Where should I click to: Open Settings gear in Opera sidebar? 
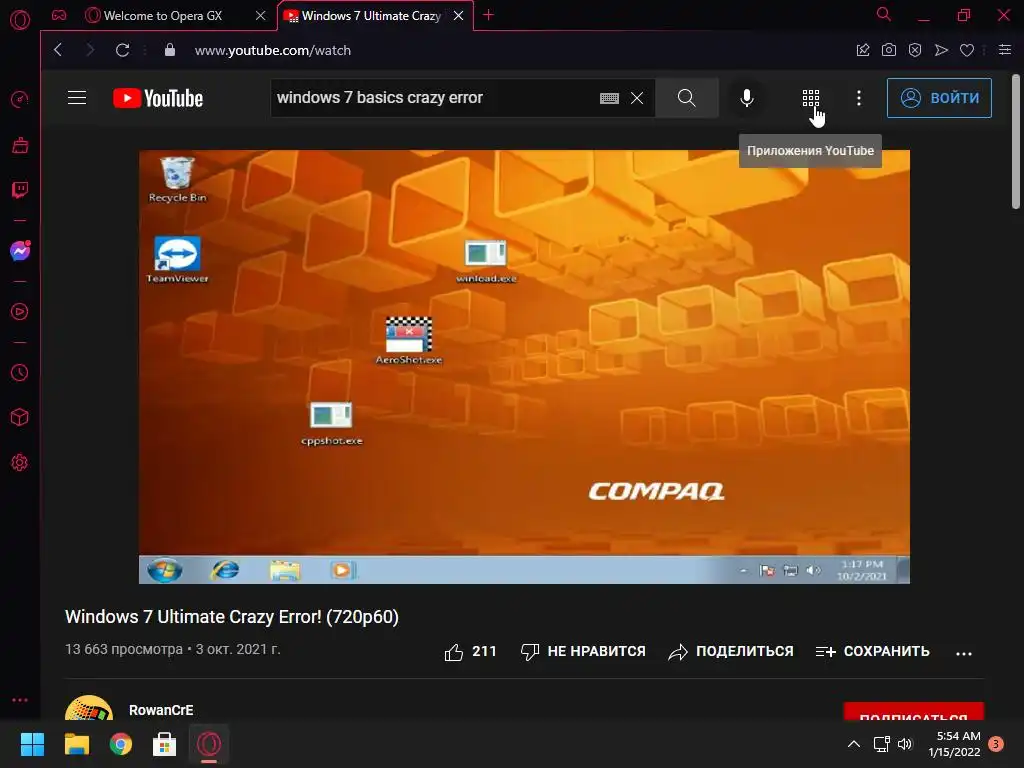point(20,462)
